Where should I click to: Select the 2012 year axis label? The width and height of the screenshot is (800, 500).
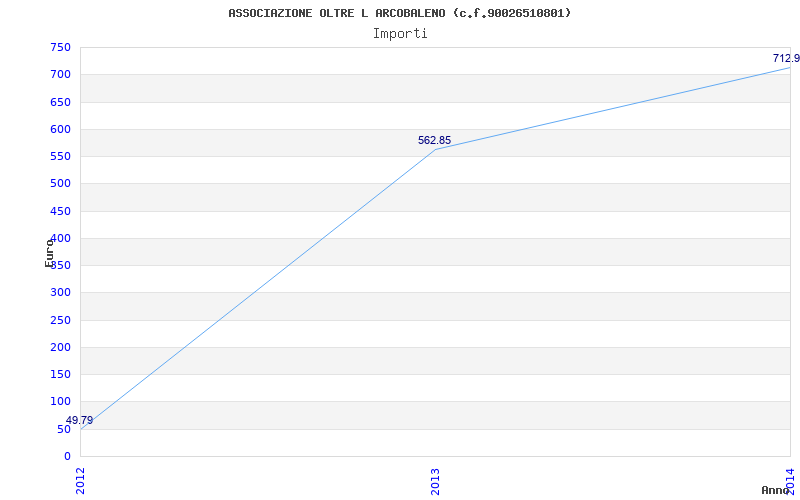click(x=80, y=481)
